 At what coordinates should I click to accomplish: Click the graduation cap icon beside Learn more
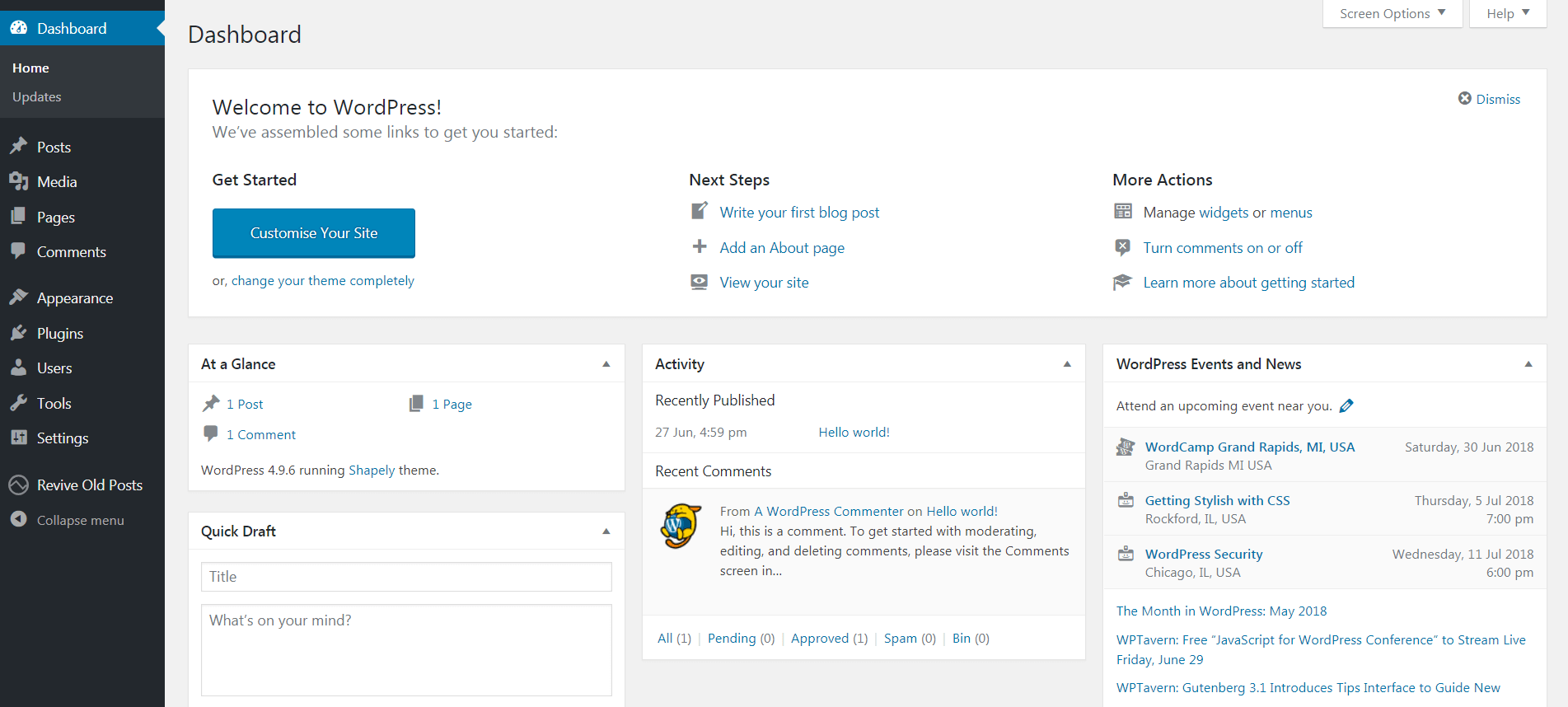pyautogui.click(x=1123, y=282)
